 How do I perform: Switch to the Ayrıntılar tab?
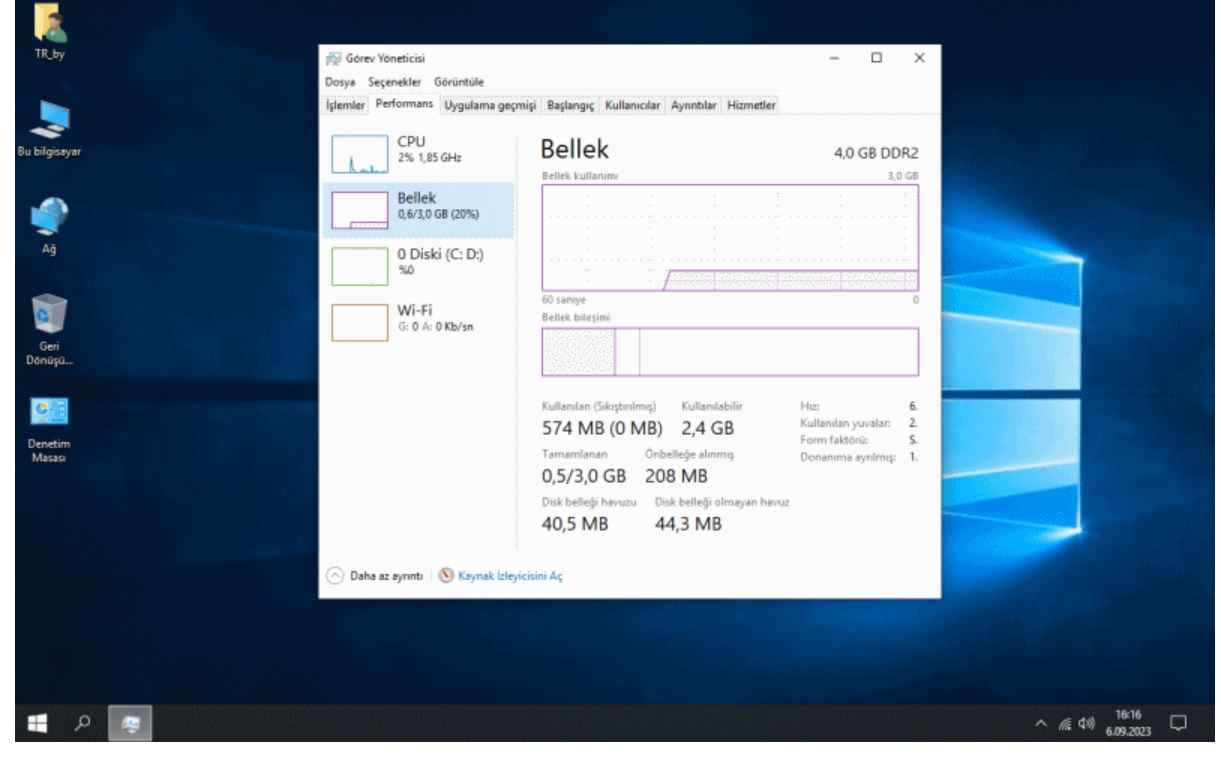point(690,105)
